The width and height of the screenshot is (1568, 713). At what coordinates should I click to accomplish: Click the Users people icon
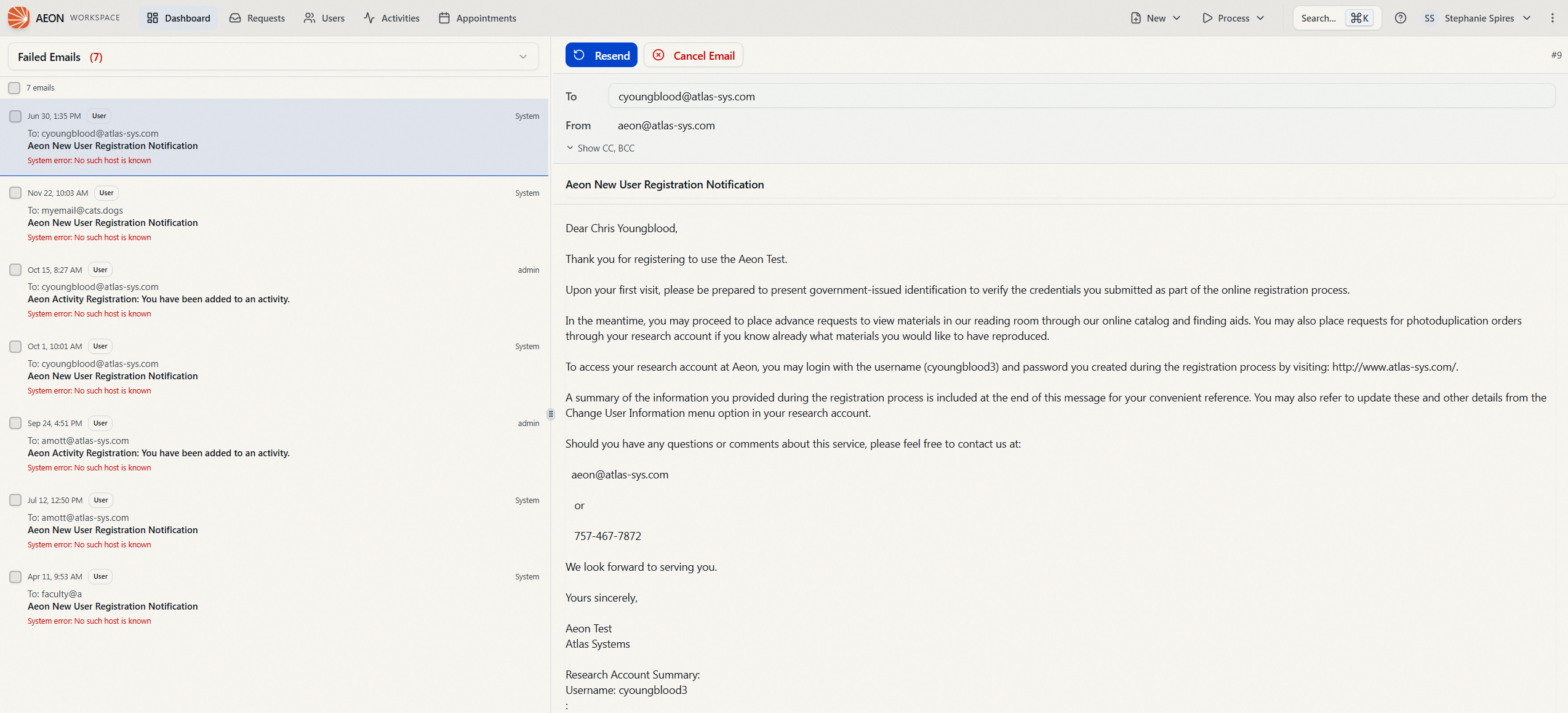[310, 18]
